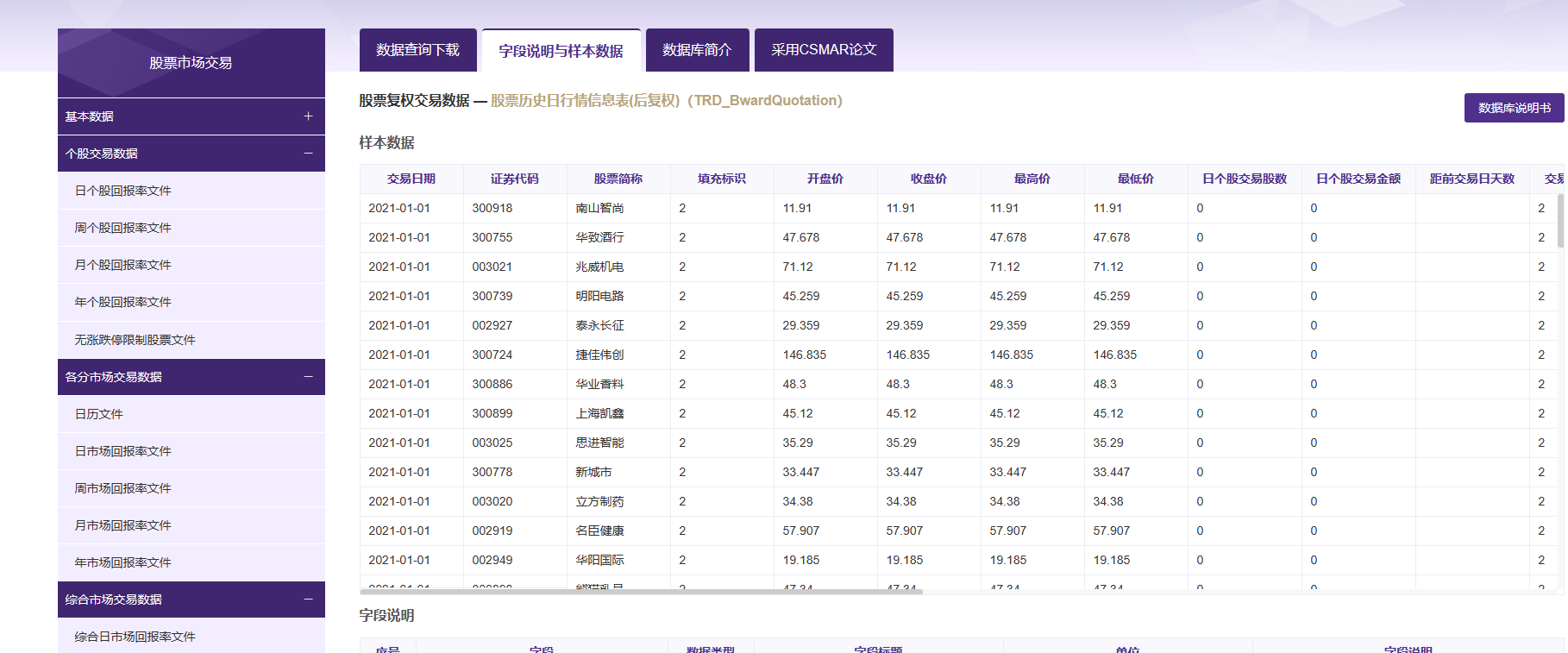This screenshot has width=1568, height=653.
Task: Click the 华阳国际 stock name cell
Action: (x=618, y=560)
